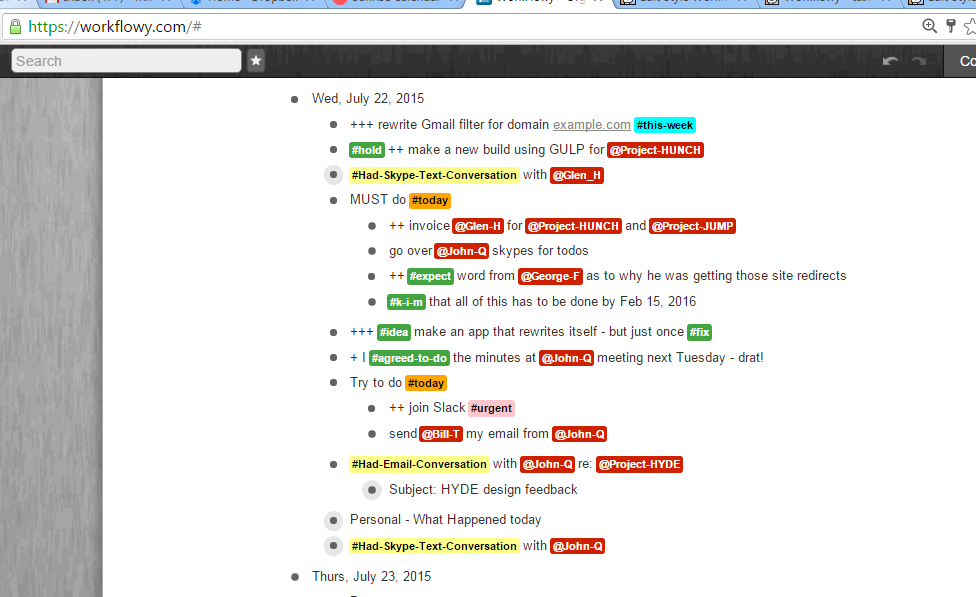This screenshot has width=976, height=597.
Task: Click the @Glen_H tag
Action: [577, 176]
